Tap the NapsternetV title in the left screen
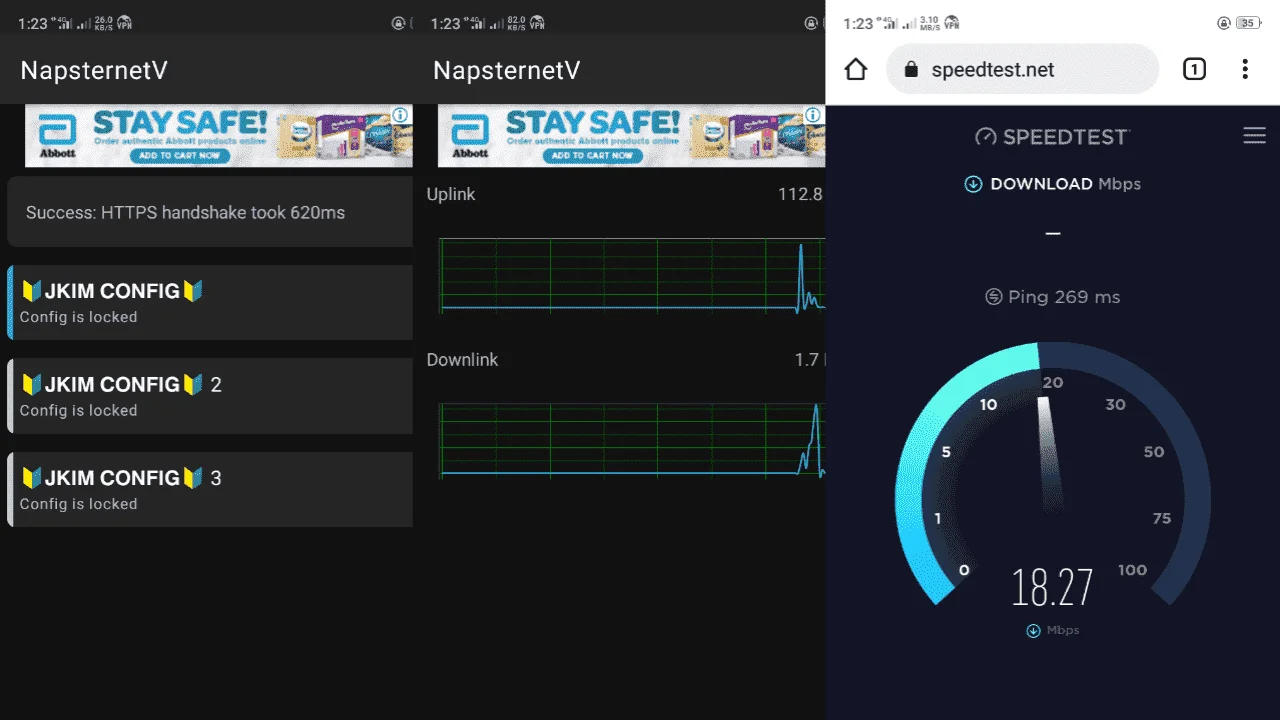1280x720 pixels. point(94,70)
